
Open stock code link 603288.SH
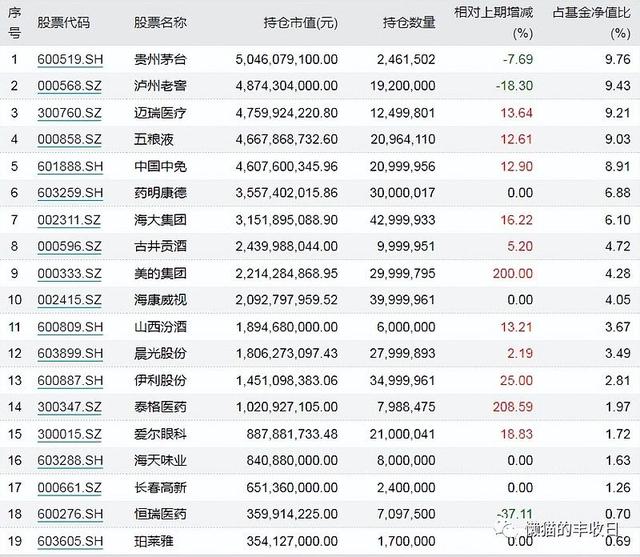click(70, 461)
